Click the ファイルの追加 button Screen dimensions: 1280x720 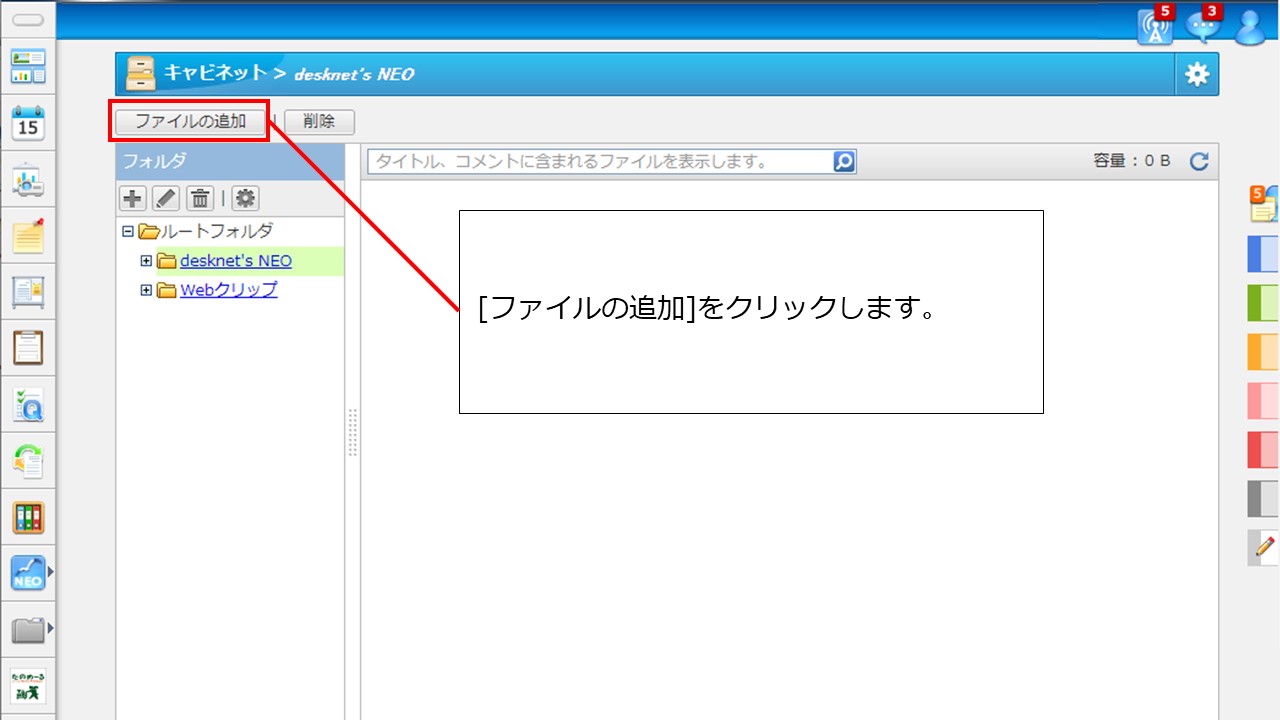[x=190, y=122]
